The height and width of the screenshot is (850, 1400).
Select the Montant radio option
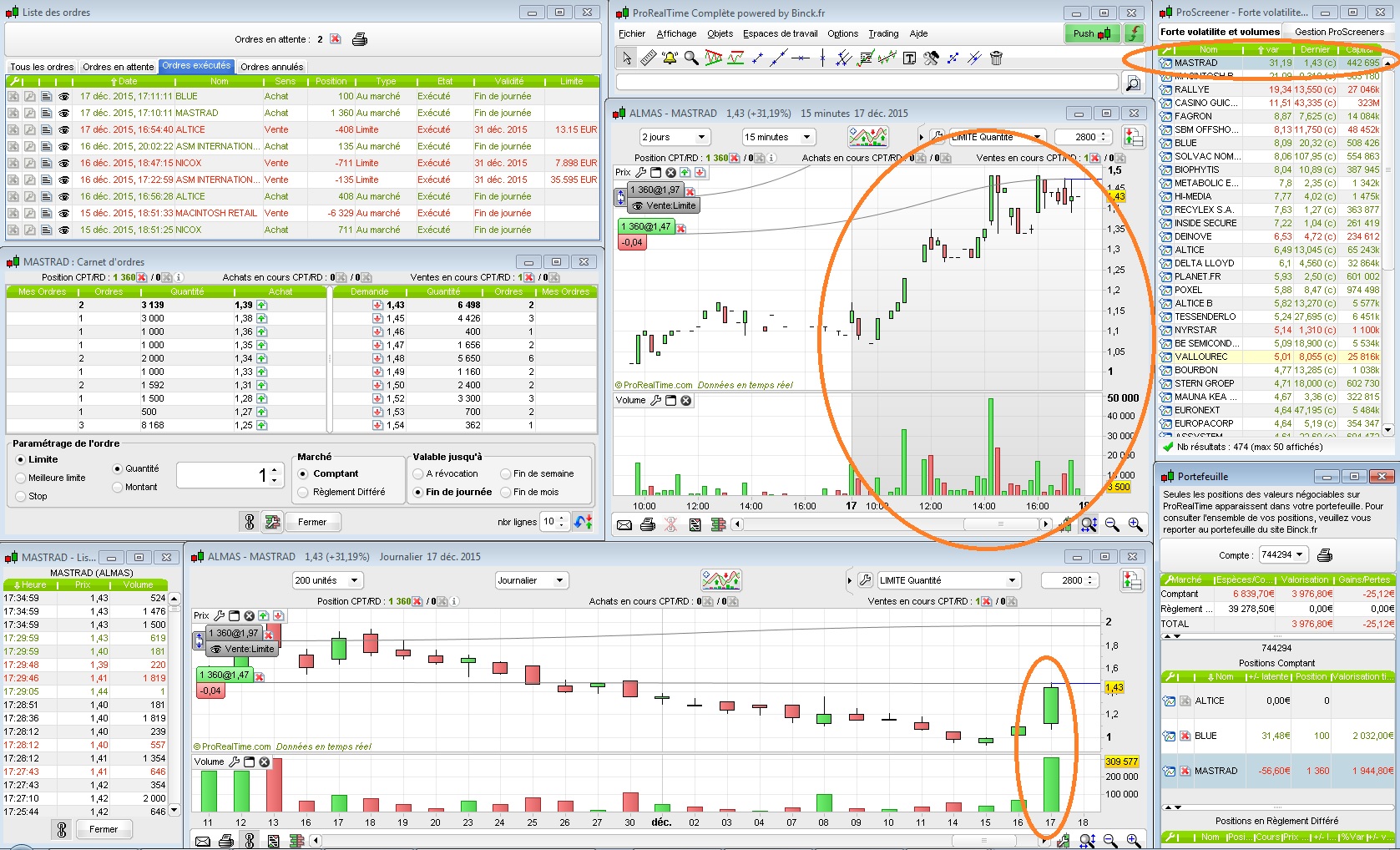[x=118, y=487]
